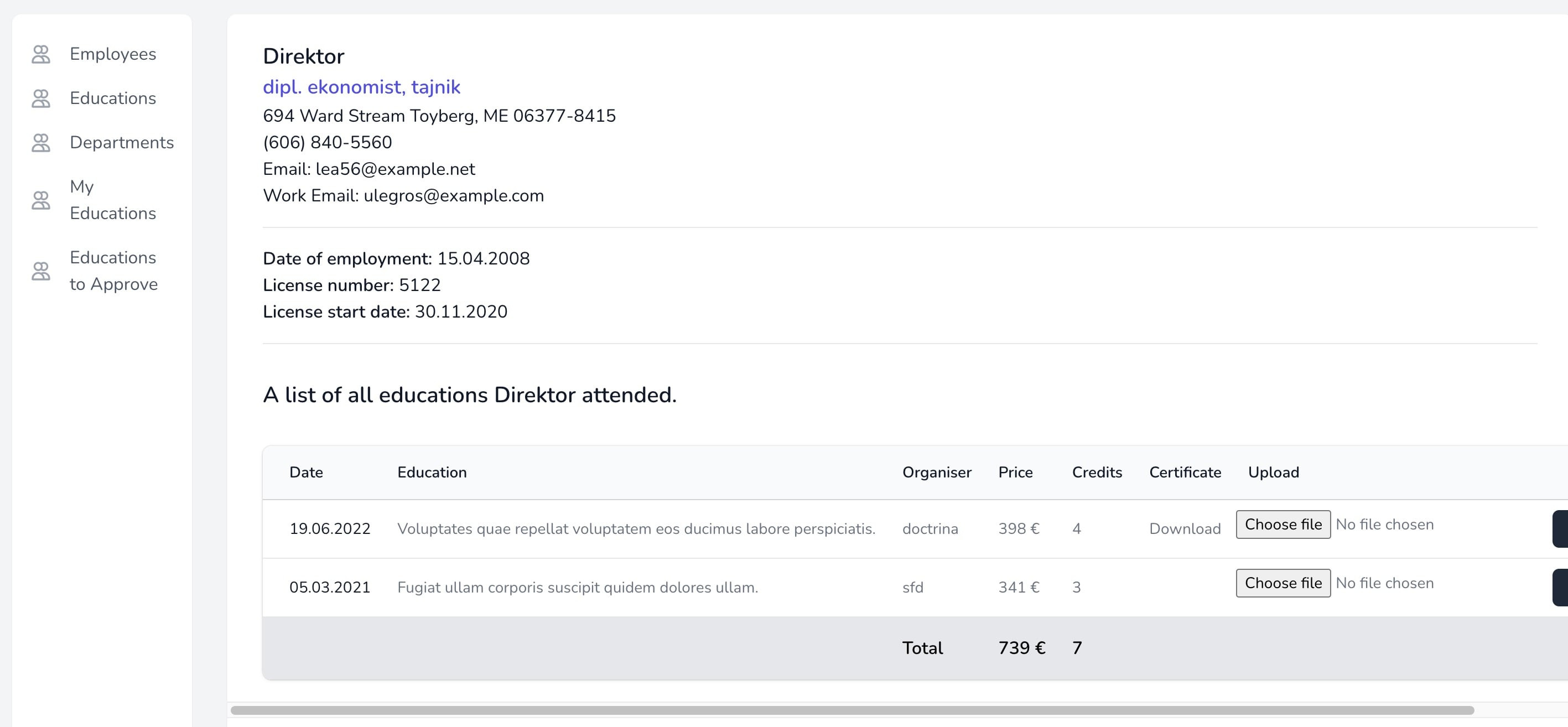Click the work email ulegros@example.com
Viewport: 1568px width, 727px height.
click(x=454, y=195)
